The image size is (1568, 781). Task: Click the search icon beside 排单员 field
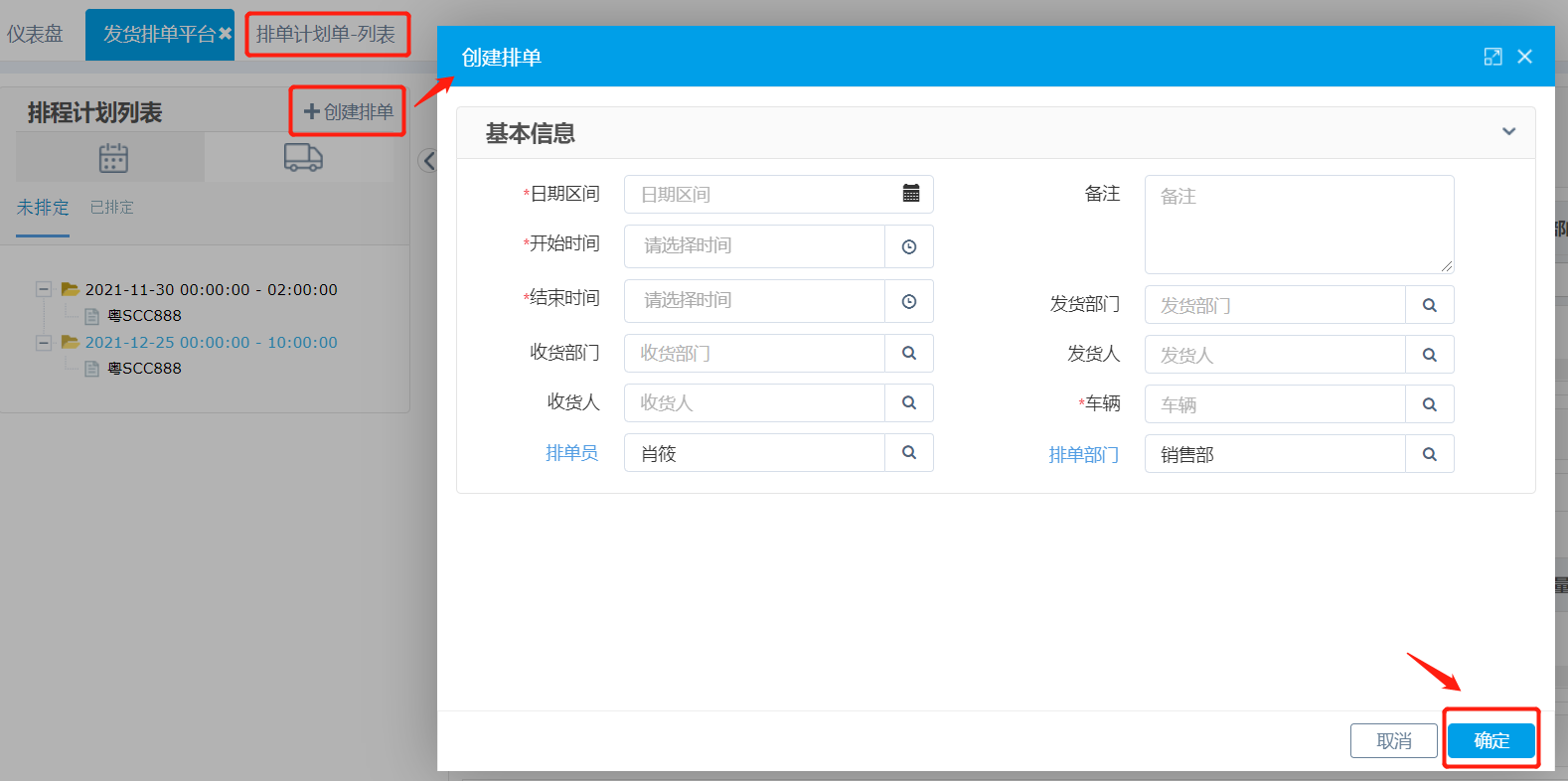pyautogui.click(x=909, y=452)
